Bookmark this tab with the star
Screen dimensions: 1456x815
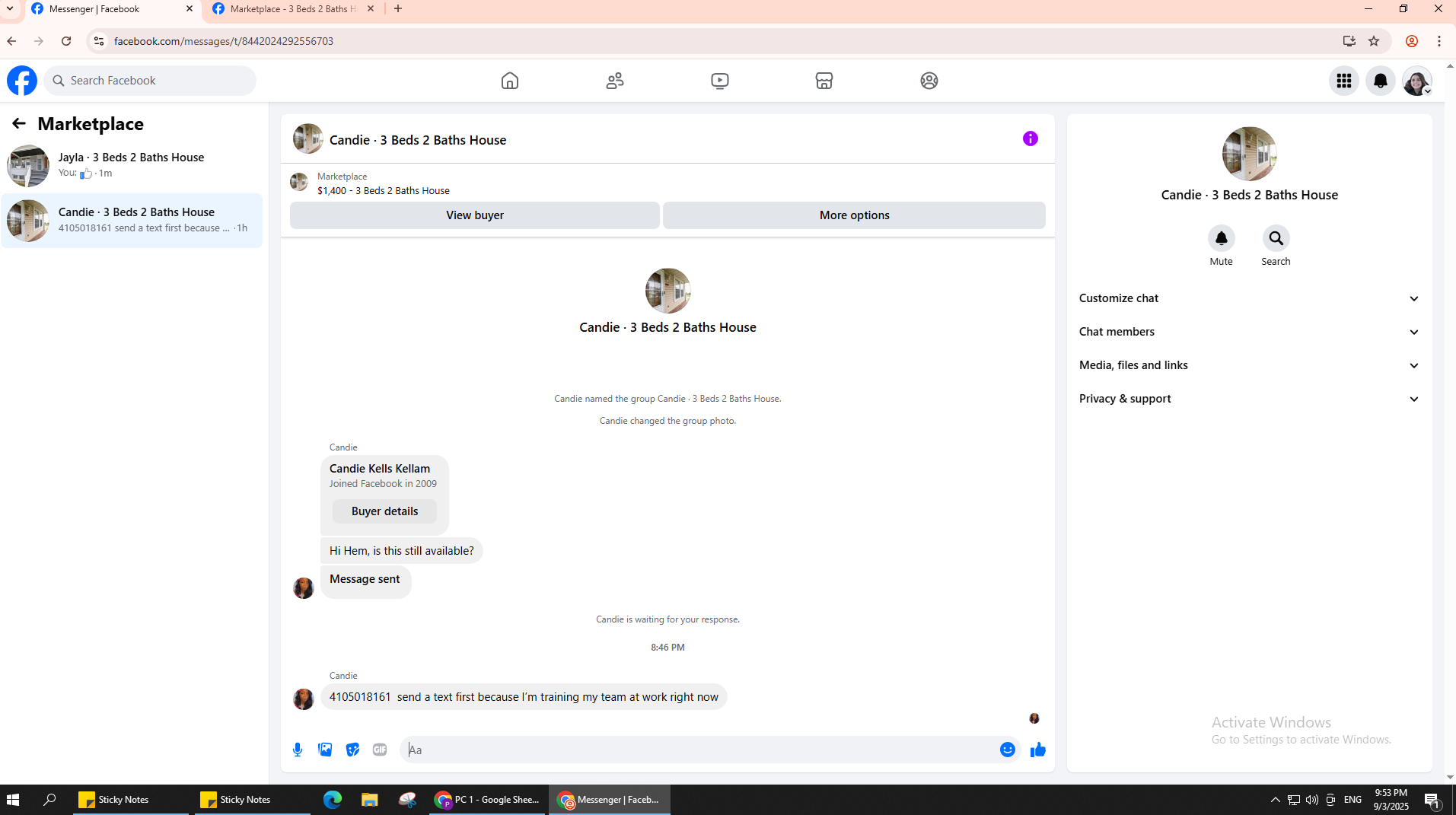pos(1374,41)
